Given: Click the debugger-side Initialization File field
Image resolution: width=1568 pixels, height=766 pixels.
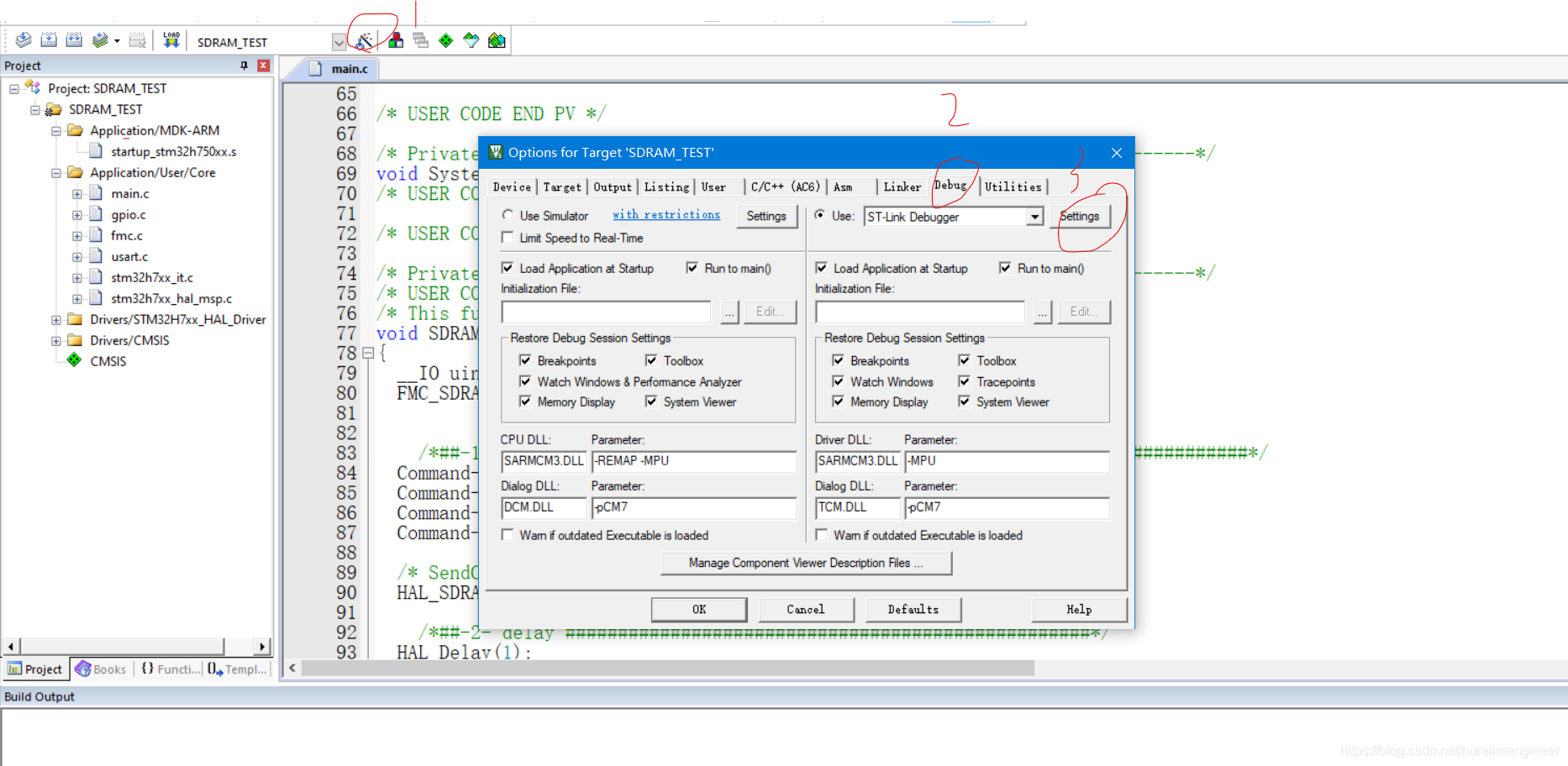Looking at the screenshot, I should point(920,312).
